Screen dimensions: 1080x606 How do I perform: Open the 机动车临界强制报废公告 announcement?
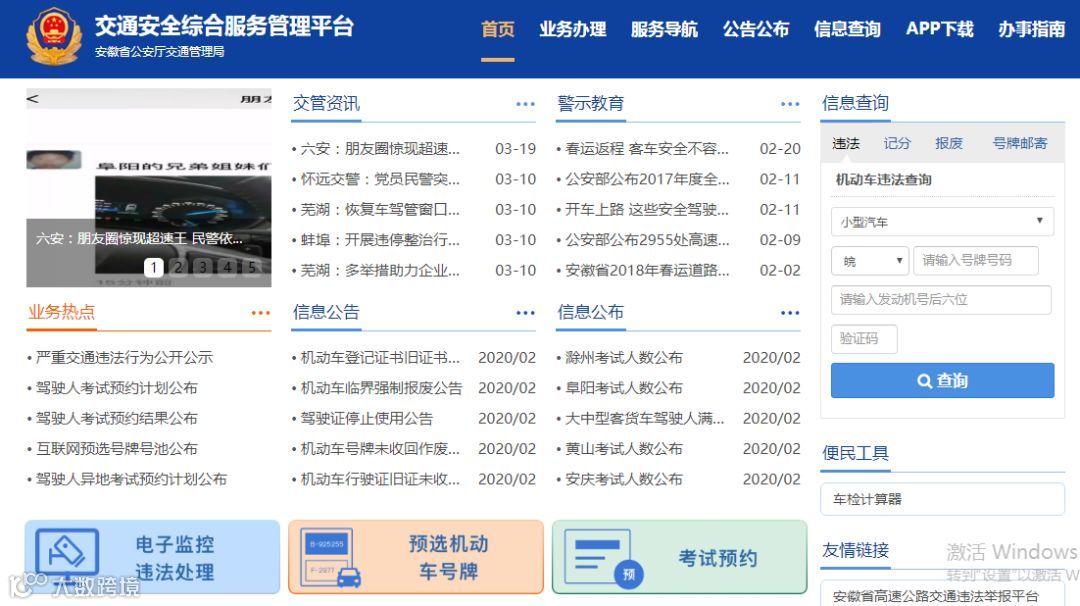pos(382,388)
